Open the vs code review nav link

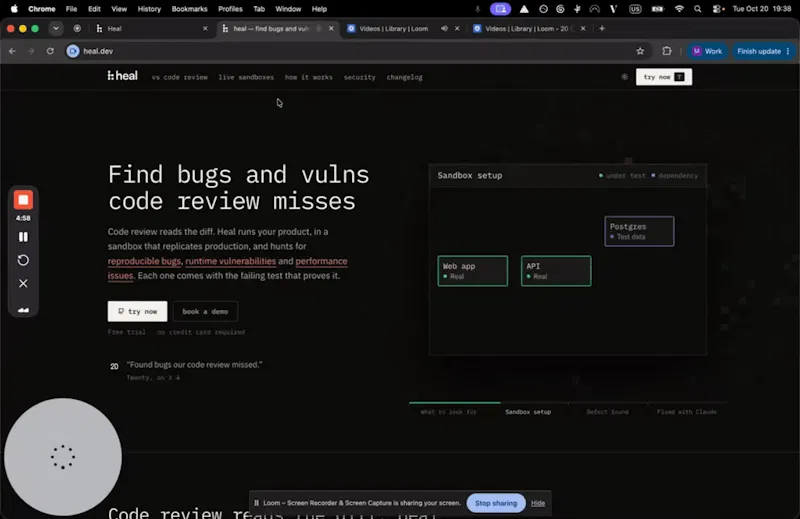180,77
